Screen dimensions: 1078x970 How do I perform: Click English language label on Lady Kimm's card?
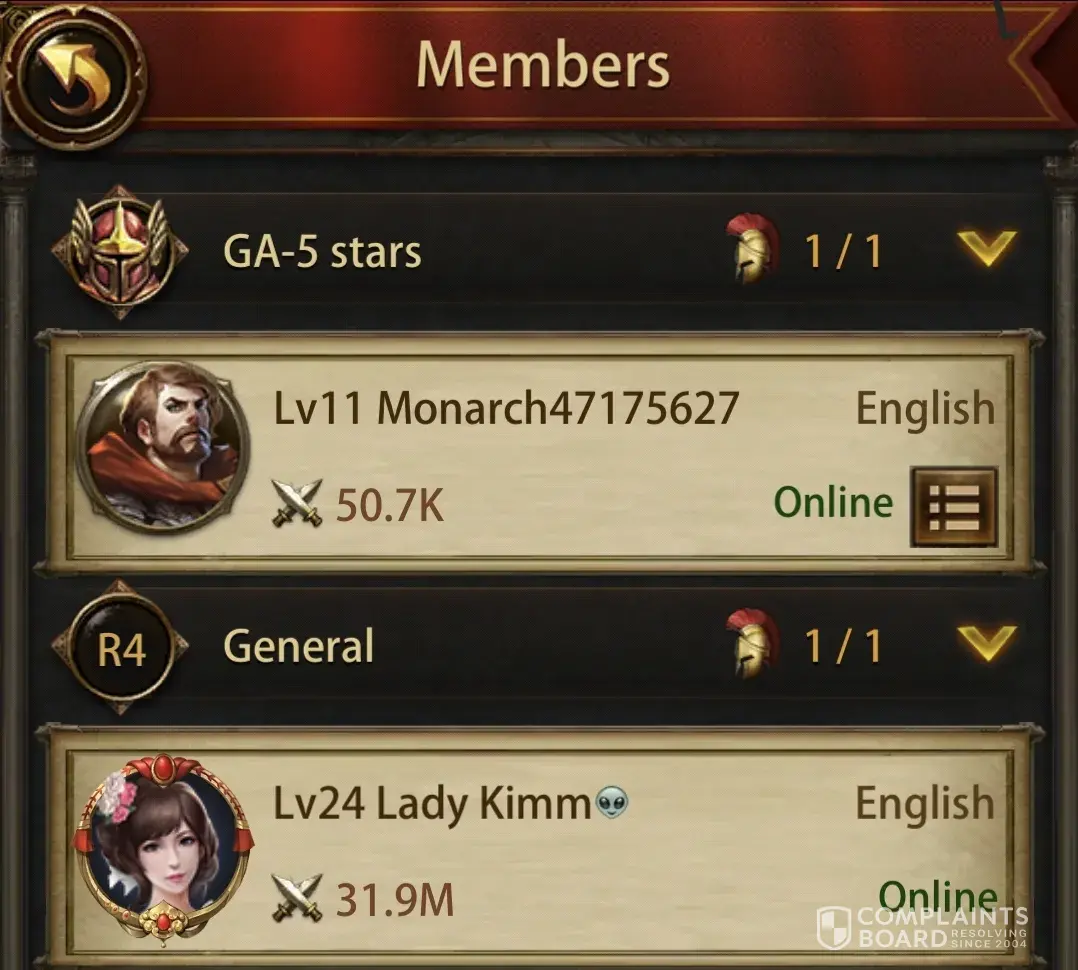pyautogui.click(x=925, y=804)
